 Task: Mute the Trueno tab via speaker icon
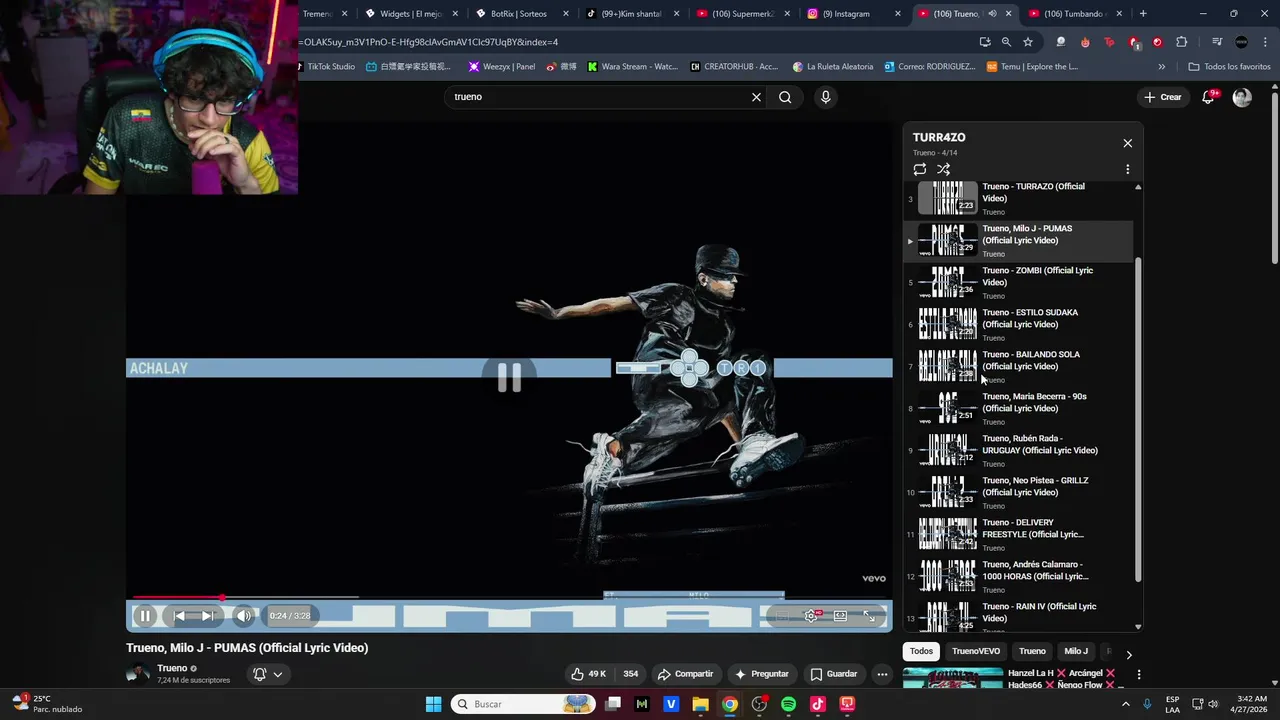click(992, 14)
